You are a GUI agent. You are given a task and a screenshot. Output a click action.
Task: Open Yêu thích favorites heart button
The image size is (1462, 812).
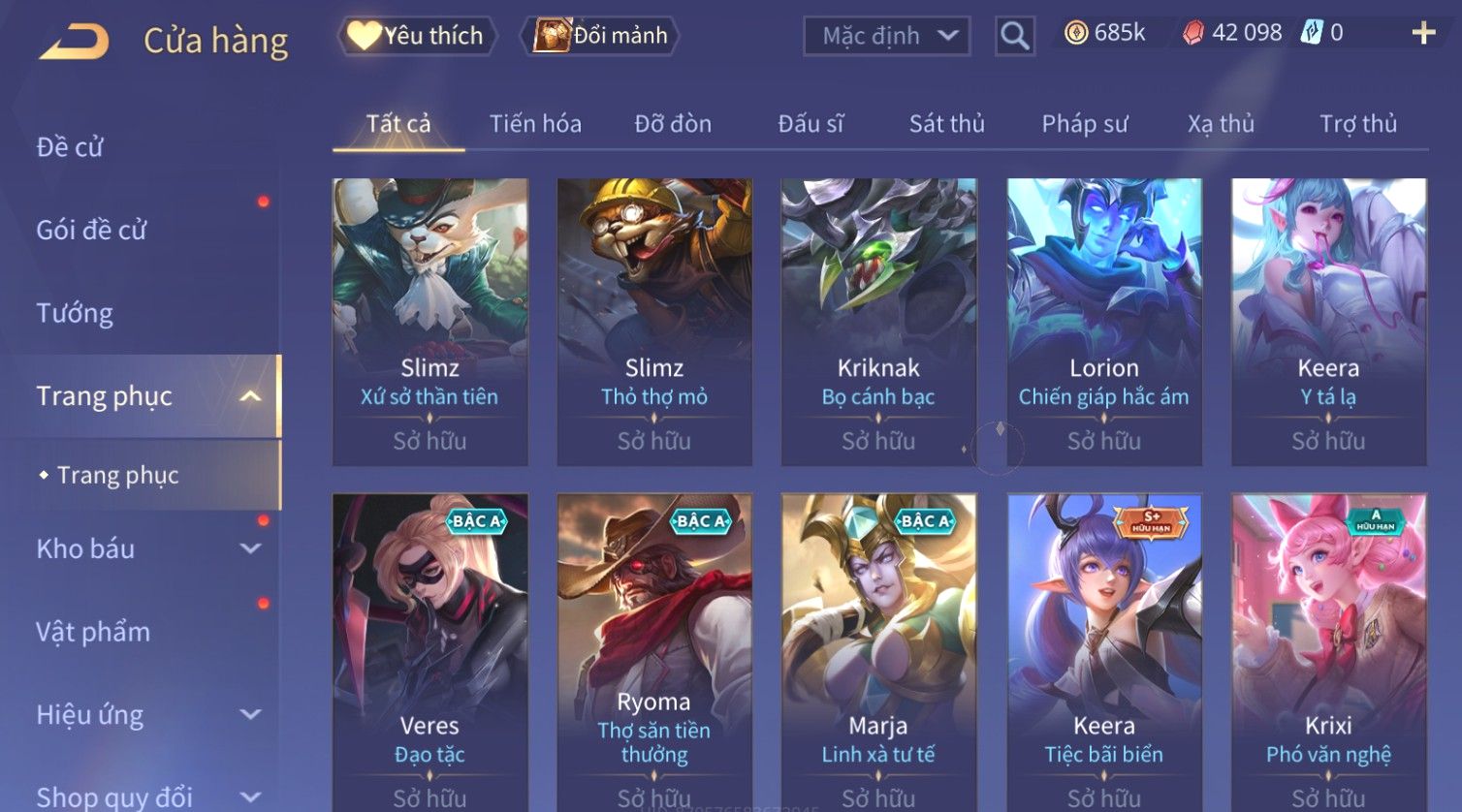coord(417,36)
